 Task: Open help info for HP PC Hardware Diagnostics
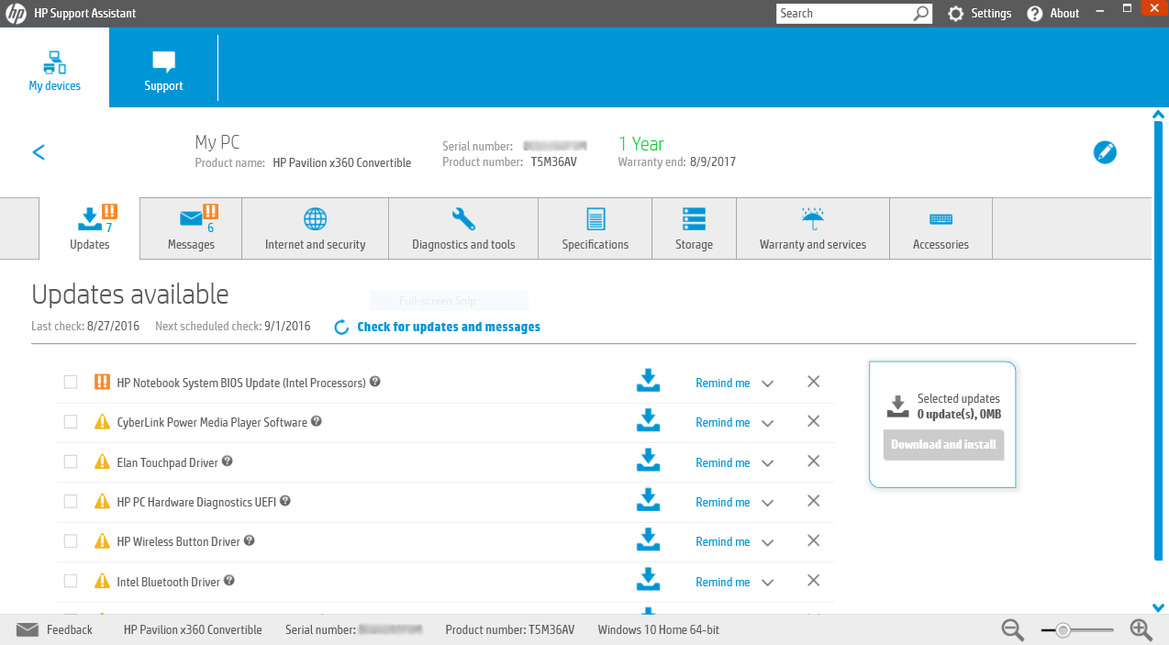point(285,501)
